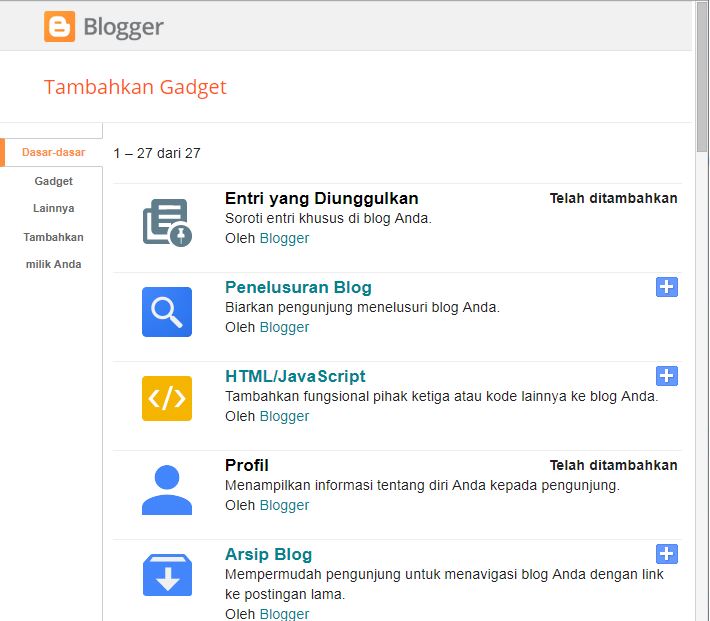
Task: Click description Mempermudah pengunjung untuk menavigasi blog
Action: tap(444, 584)
